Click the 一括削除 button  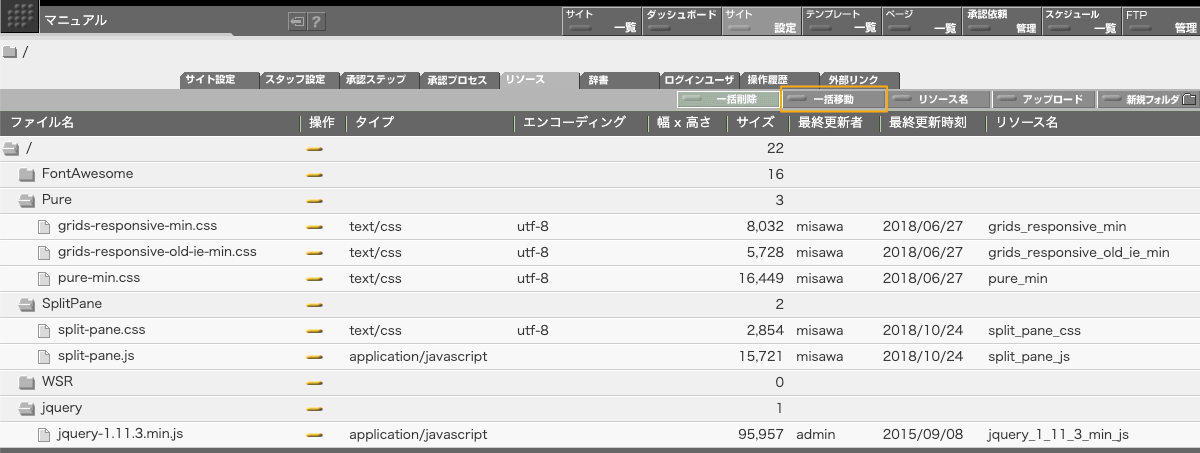pos(727,100)
